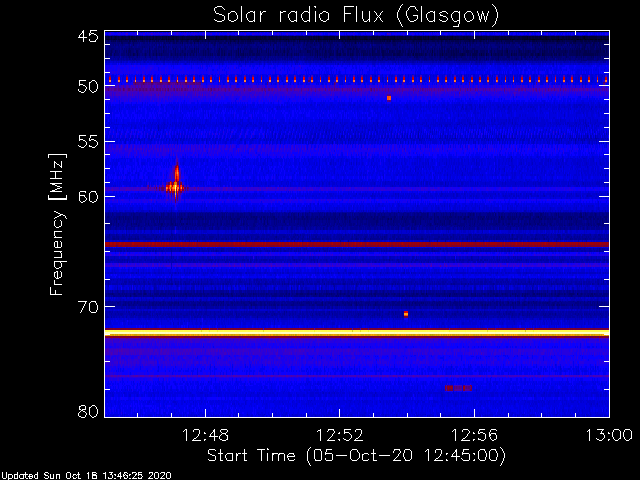
Task: Click the bright yellow band near 72 MHz
Action: click(x=357, y=333)
